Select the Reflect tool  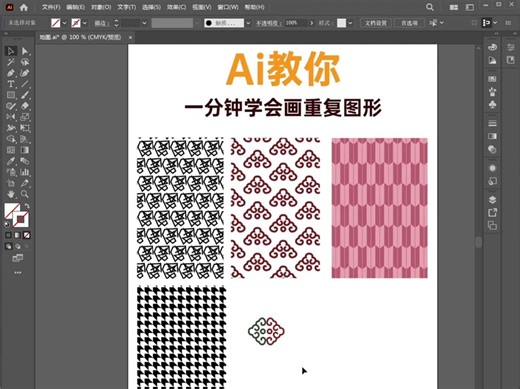click(x=11, y=117)
